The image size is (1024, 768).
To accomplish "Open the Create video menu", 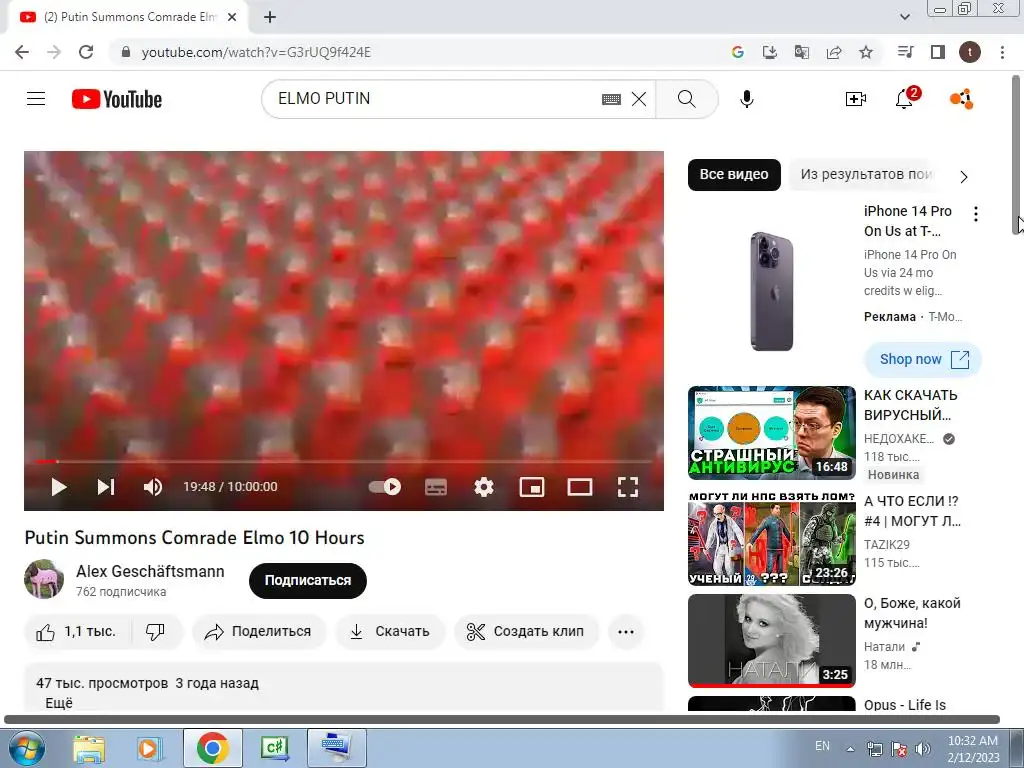I will [856, 99].
